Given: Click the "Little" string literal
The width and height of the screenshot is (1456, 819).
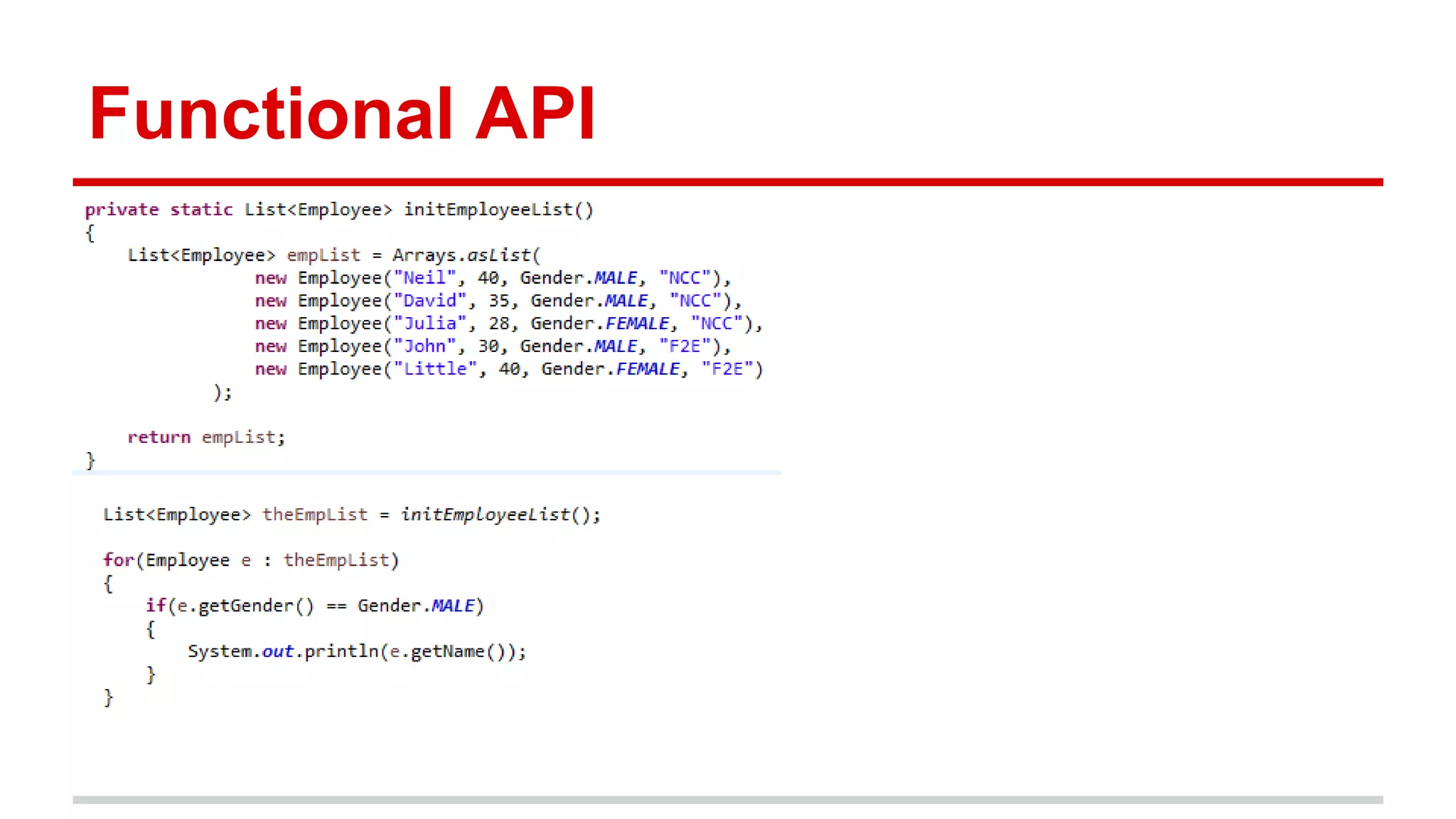Looking at the screenshot, I should 435,369.
